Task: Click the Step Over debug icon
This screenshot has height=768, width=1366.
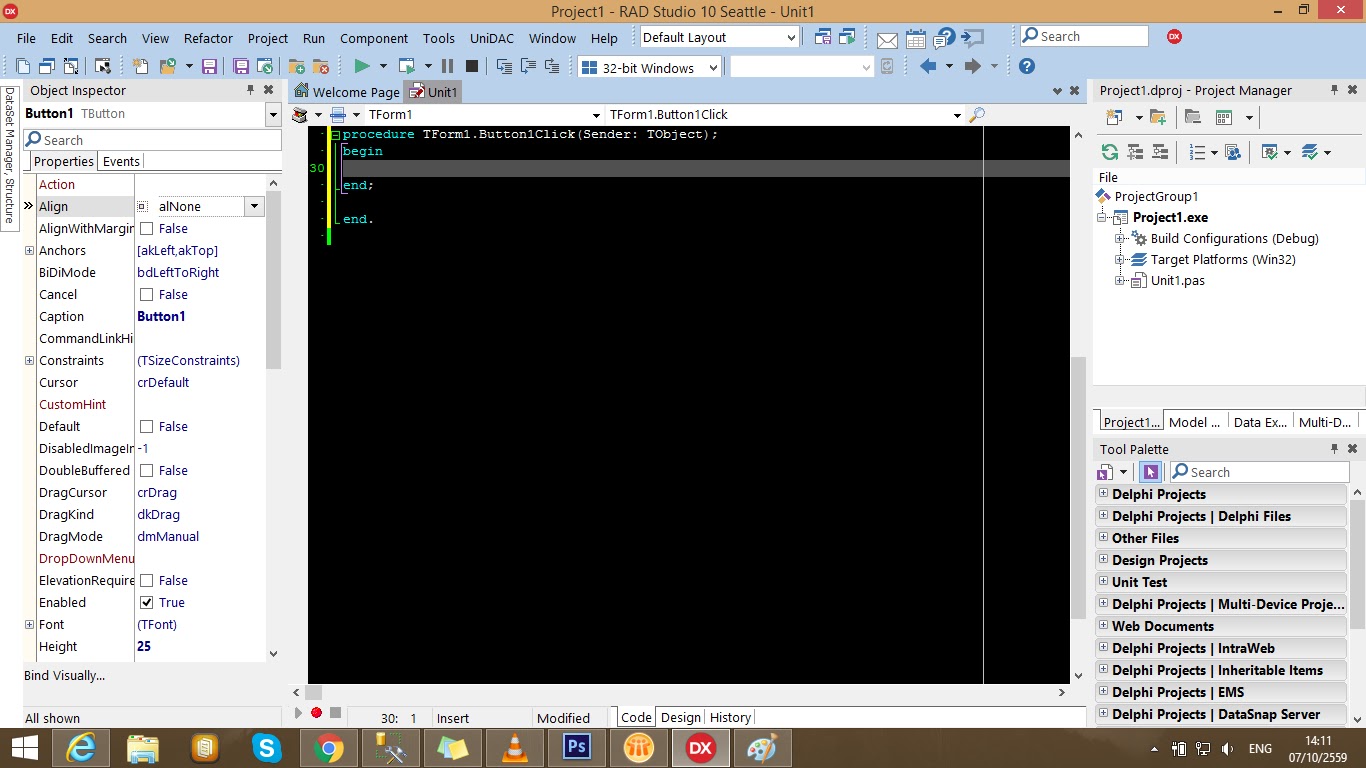Action: pyautogui.click(x=528, y=67)
